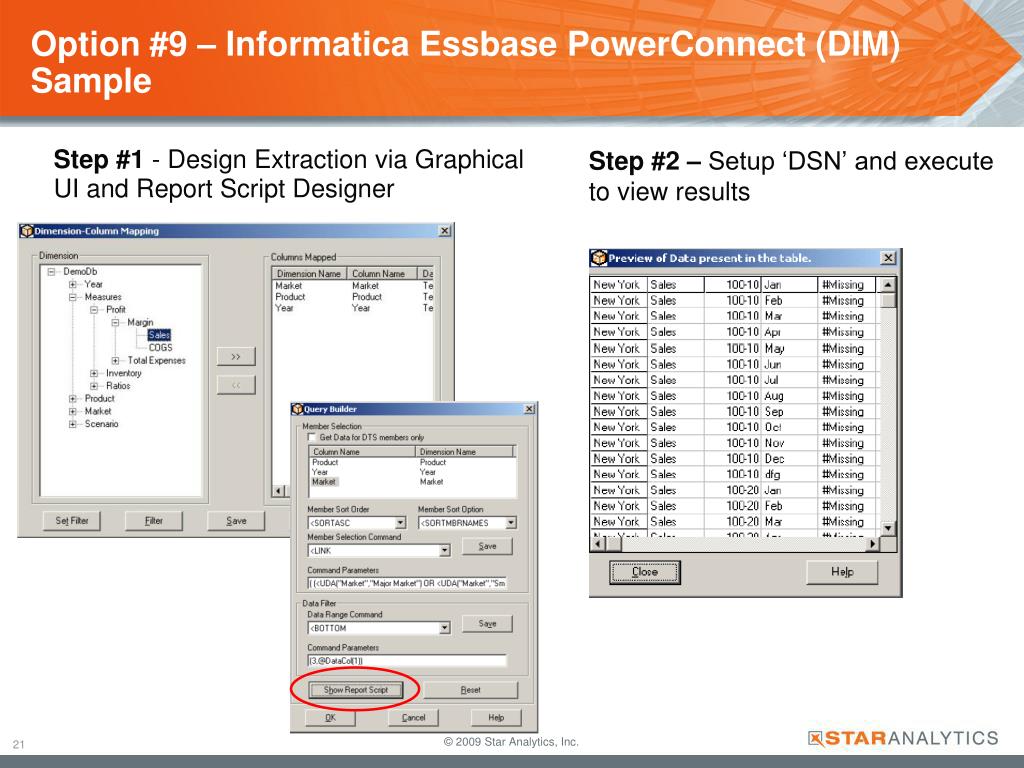Select Market in the DemoDb dimension tree

pyautogui.click(x=98, y=411)
